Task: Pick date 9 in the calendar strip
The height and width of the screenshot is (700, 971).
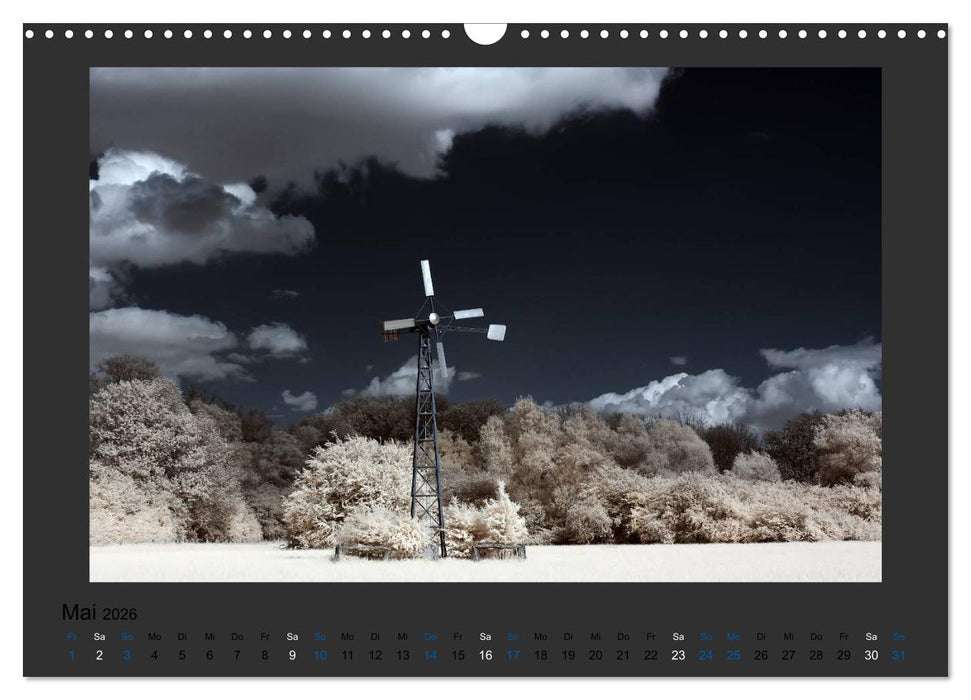Action: click(292, 655)
